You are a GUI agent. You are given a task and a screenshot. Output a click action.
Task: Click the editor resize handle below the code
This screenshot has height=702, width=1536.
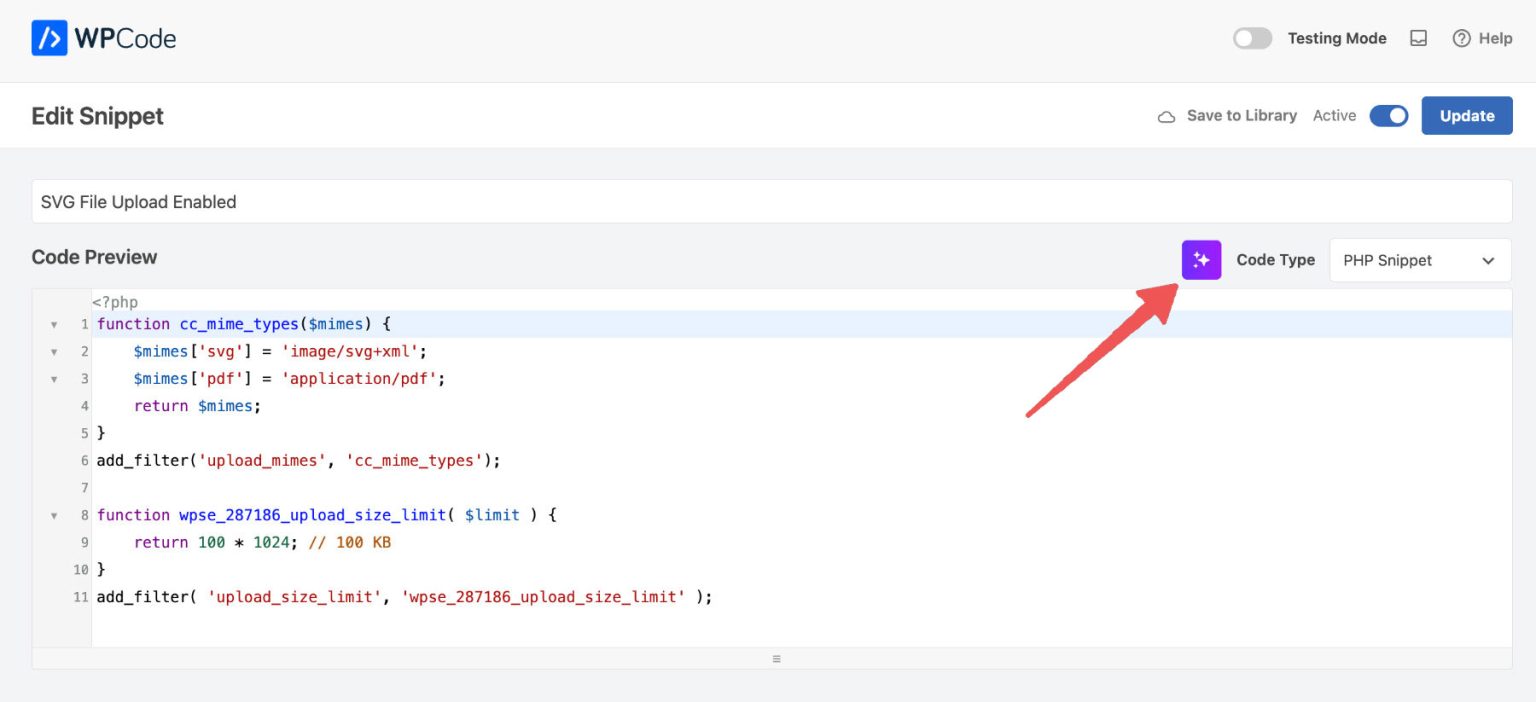pos(775,658)
